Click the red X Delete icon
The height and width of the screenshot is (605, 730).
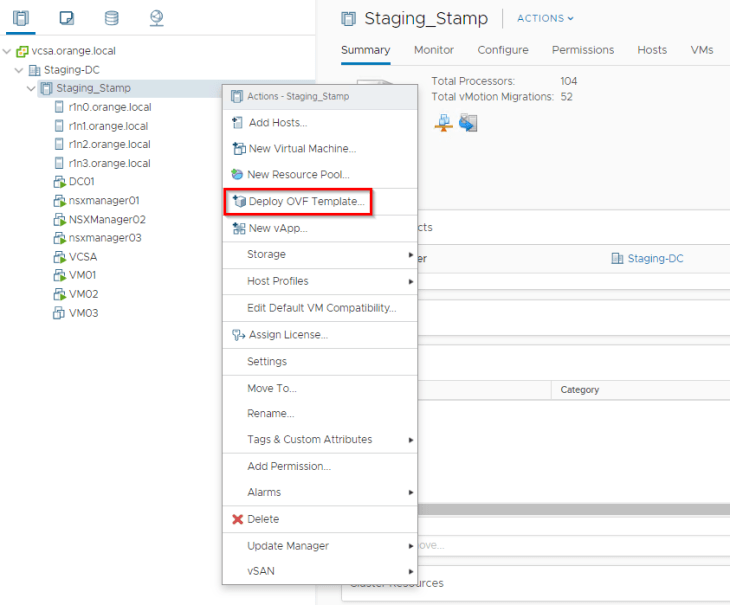(237, 519)
